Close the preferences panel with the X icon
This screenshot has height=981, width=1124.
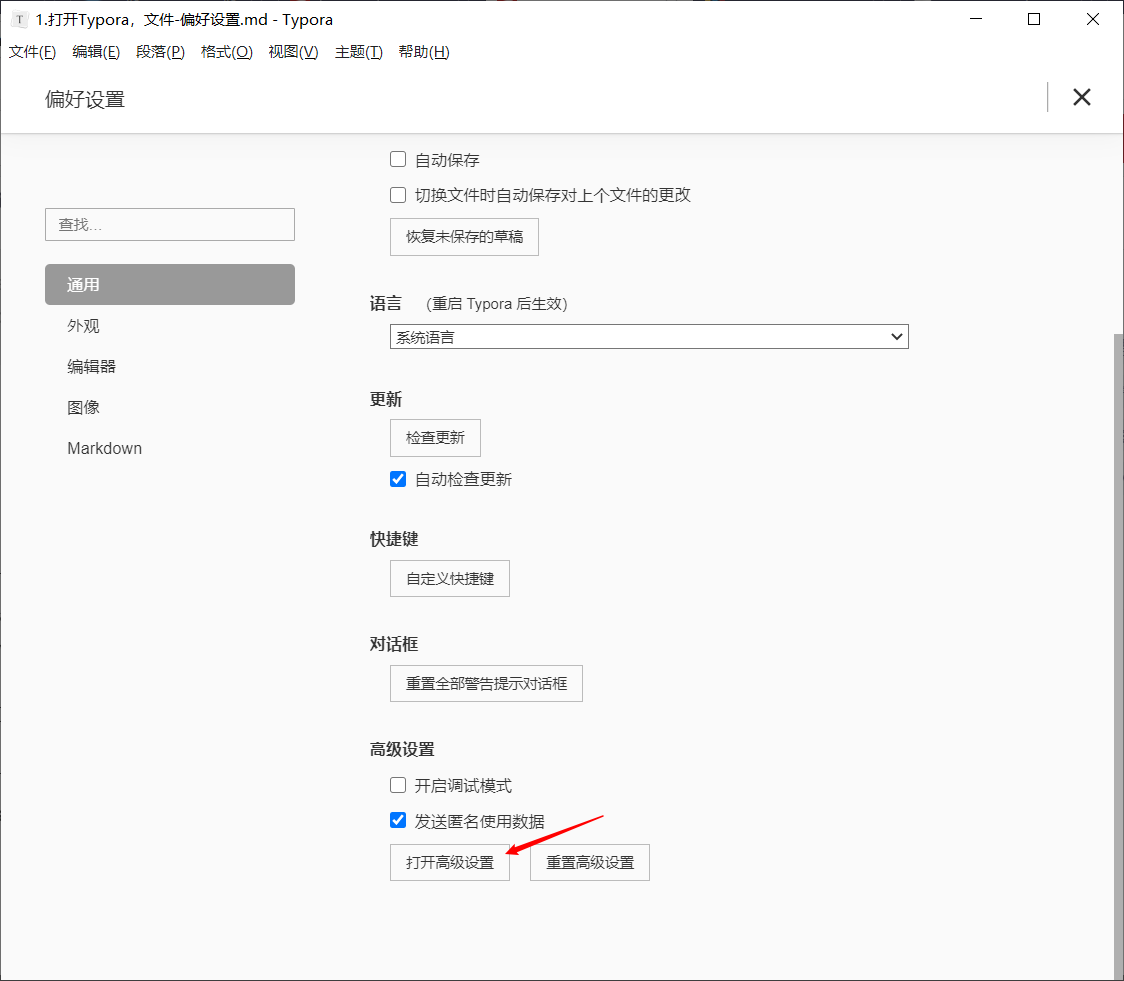[1082, 97]
